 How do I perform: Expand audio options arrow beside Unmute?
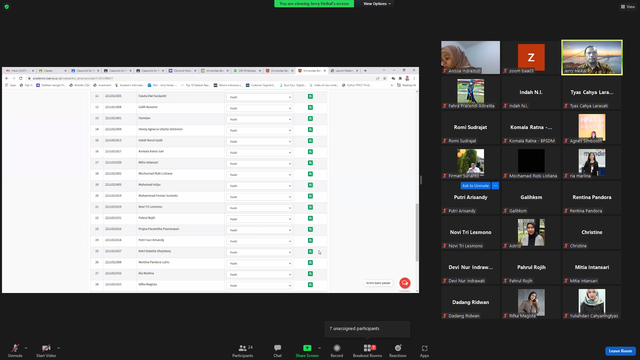coord(26,348)
